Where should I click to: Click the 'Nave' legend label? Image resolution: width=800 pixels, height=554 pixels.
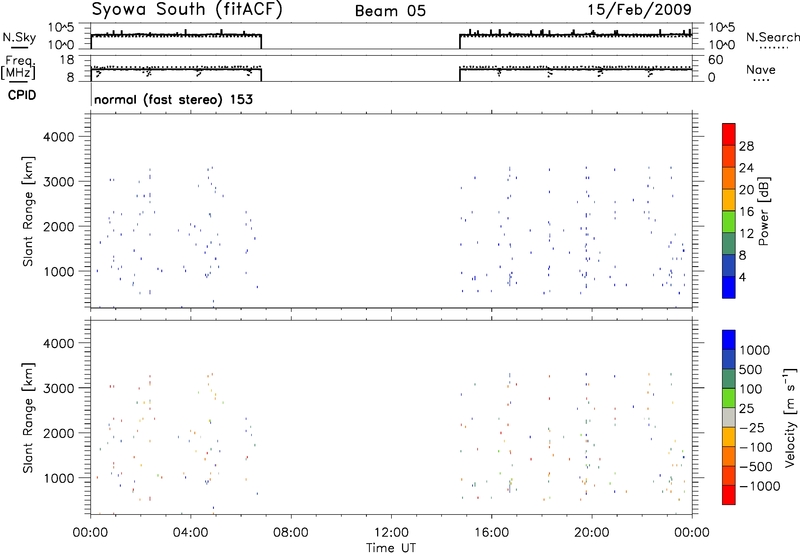761,69
